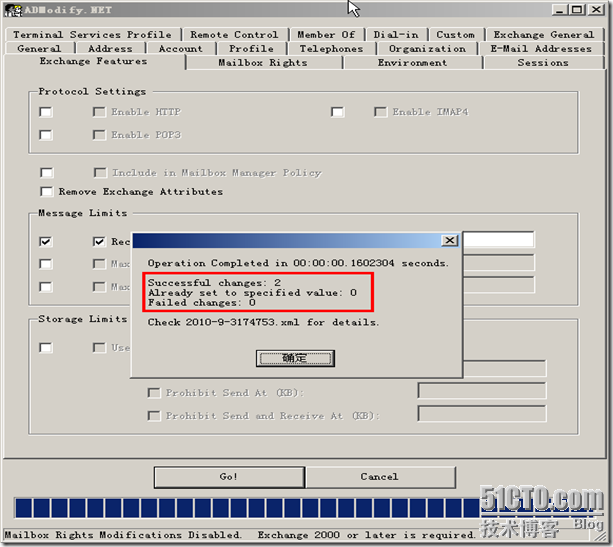This screenshot has width=613, height=547.
Task: Select the E-Mail Addresses tab
Action: [541, 49]
